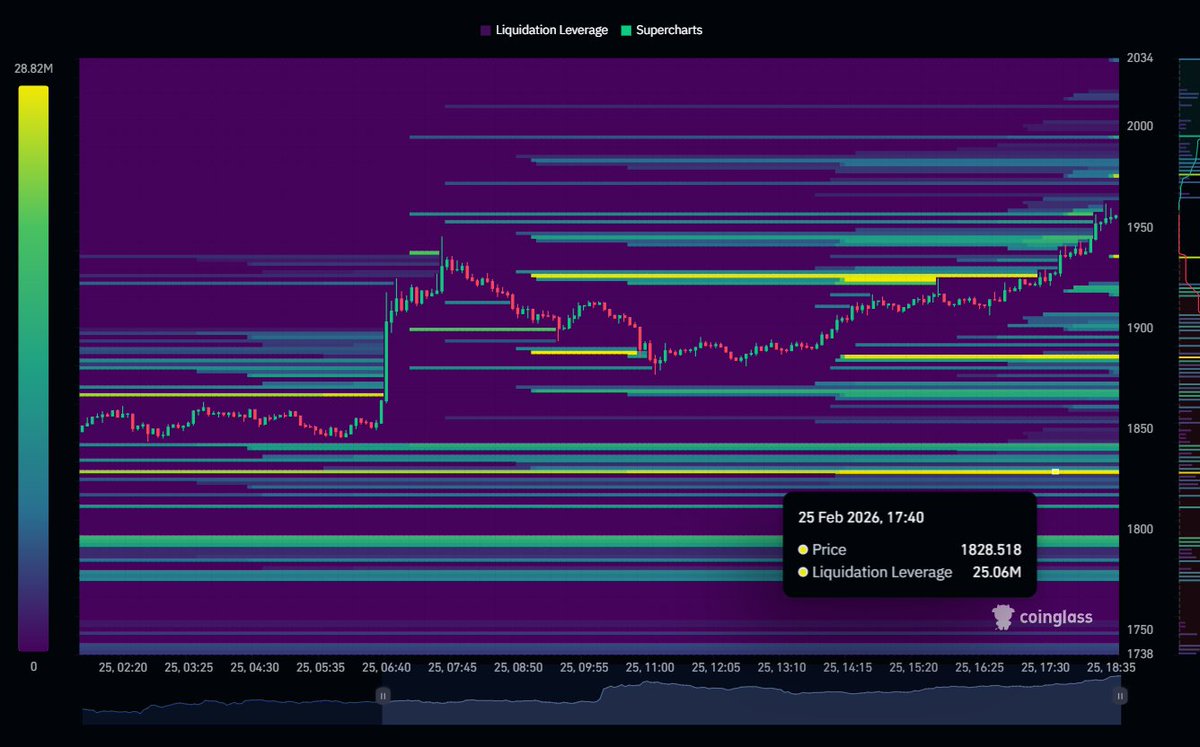The height and width of the screenshot is (747, 1200).
Task: Click the '25, 13:10' time axis label
Action: pos(780,666)
